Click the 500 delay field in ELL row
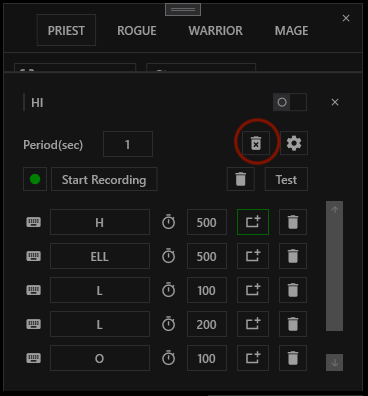The width and height of the screenshot is (368, 396). pyautogui.click(x=207, y=256)
